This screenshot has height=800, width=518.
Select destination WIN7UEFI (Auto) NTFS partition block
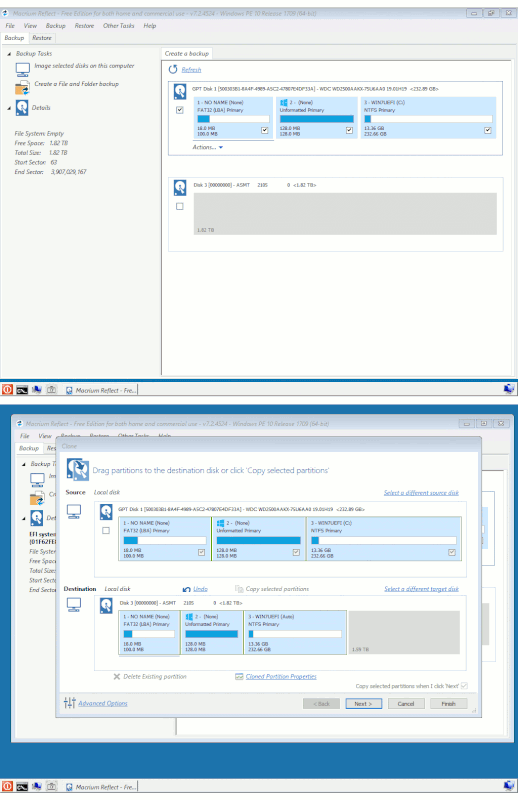[x=295, y=633]
